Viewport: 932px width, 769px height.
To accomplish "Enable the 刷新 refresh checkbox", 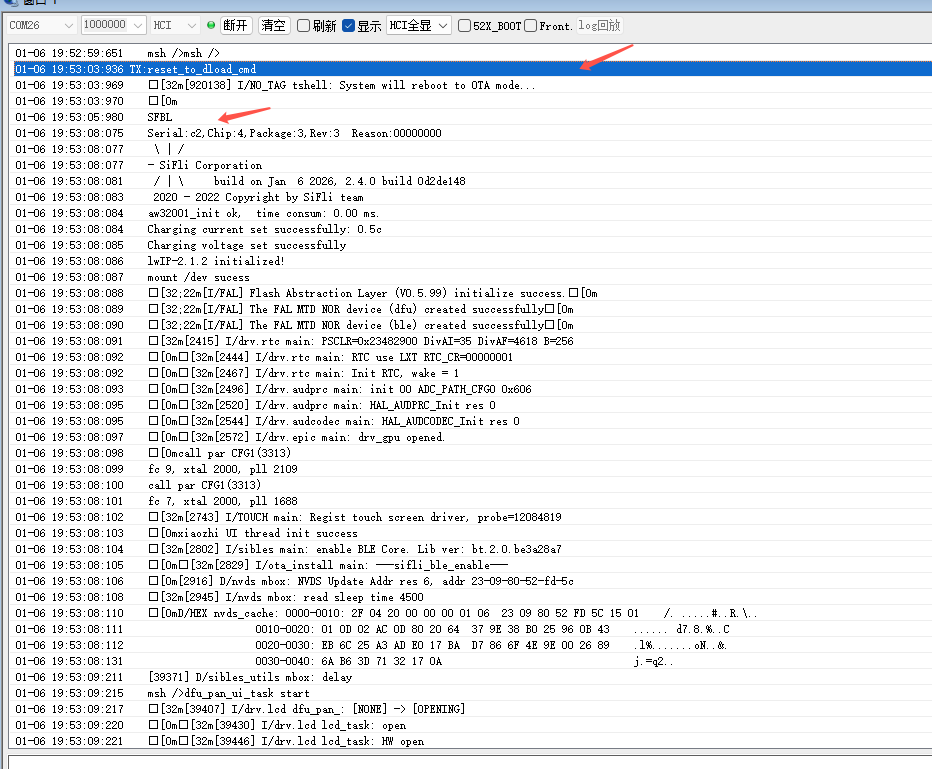I will 304,26.
